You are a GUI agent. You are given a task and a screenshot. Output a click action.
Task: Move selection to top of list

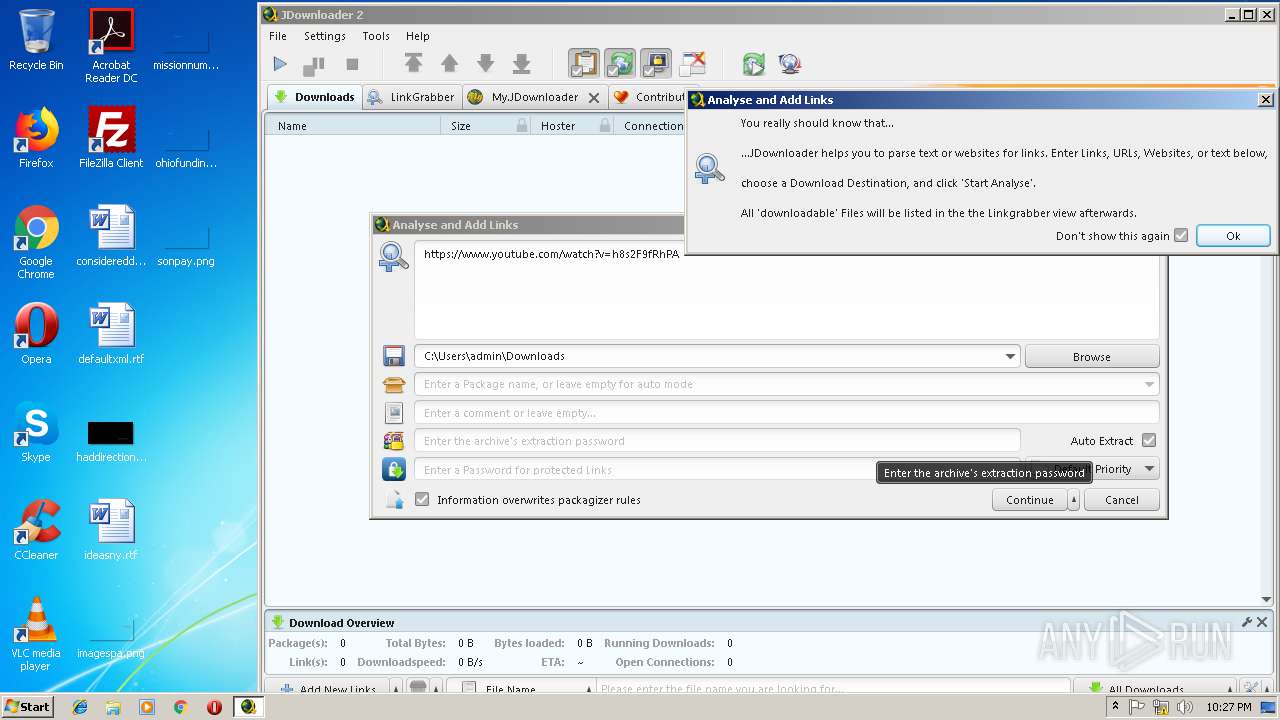(413, 64)
